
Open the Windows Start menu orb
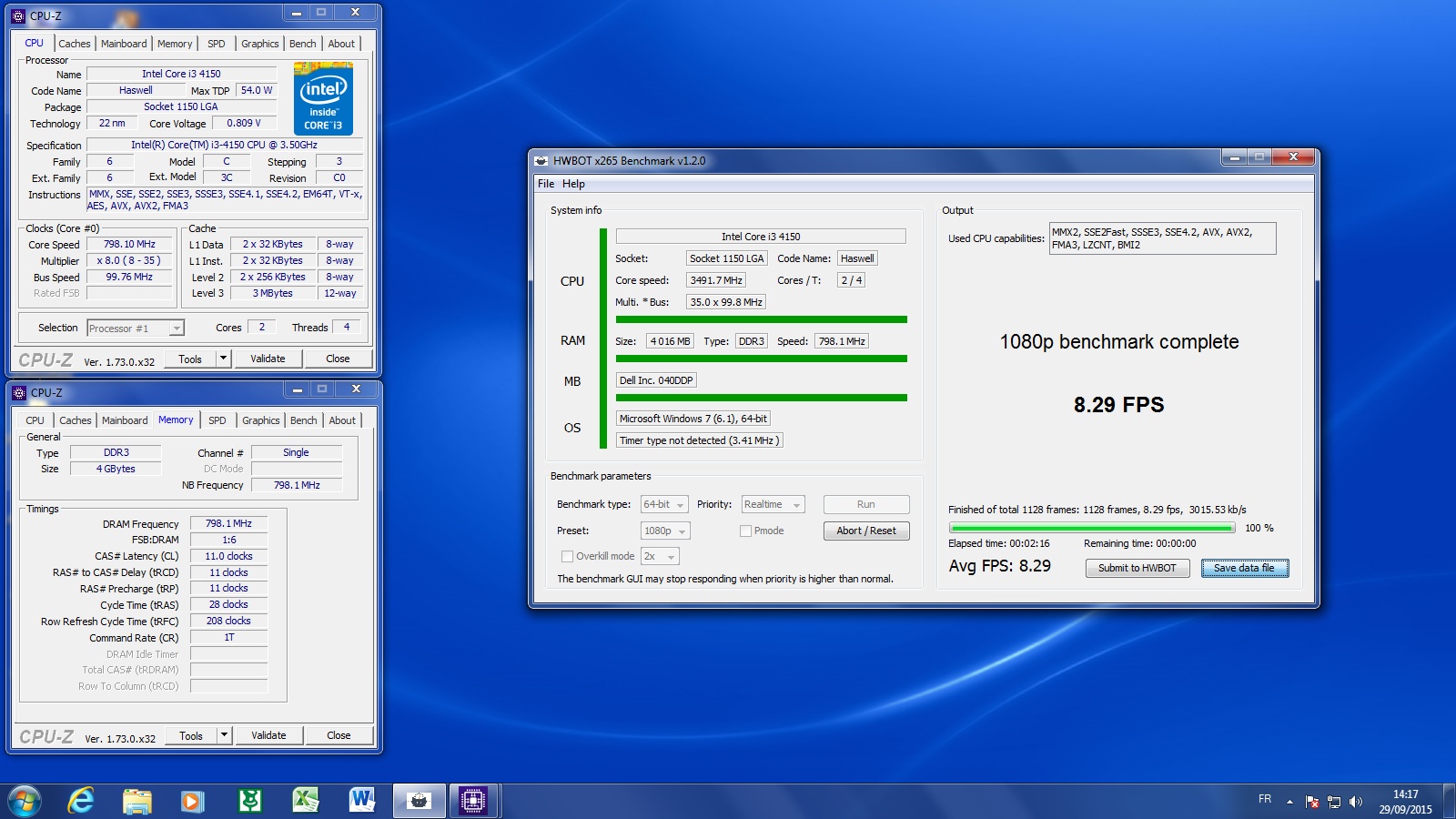click(25, 801)
